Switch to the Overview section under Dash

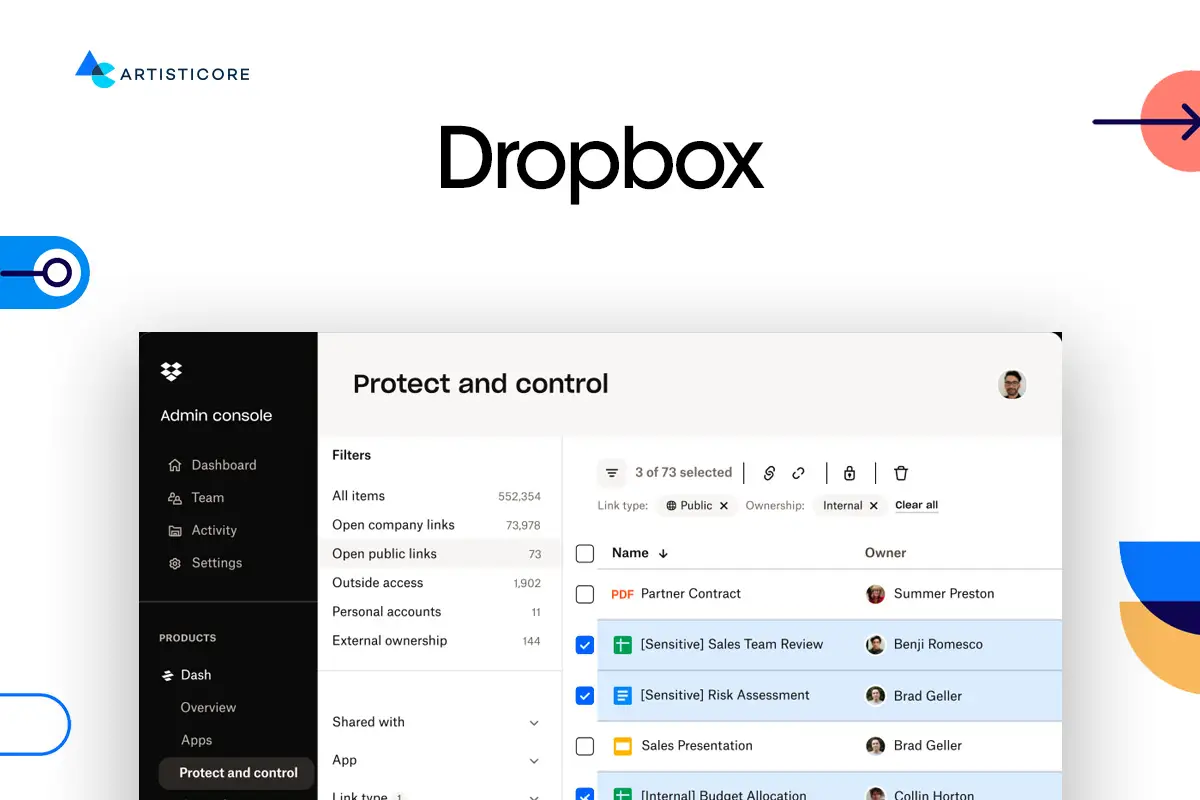208,707
